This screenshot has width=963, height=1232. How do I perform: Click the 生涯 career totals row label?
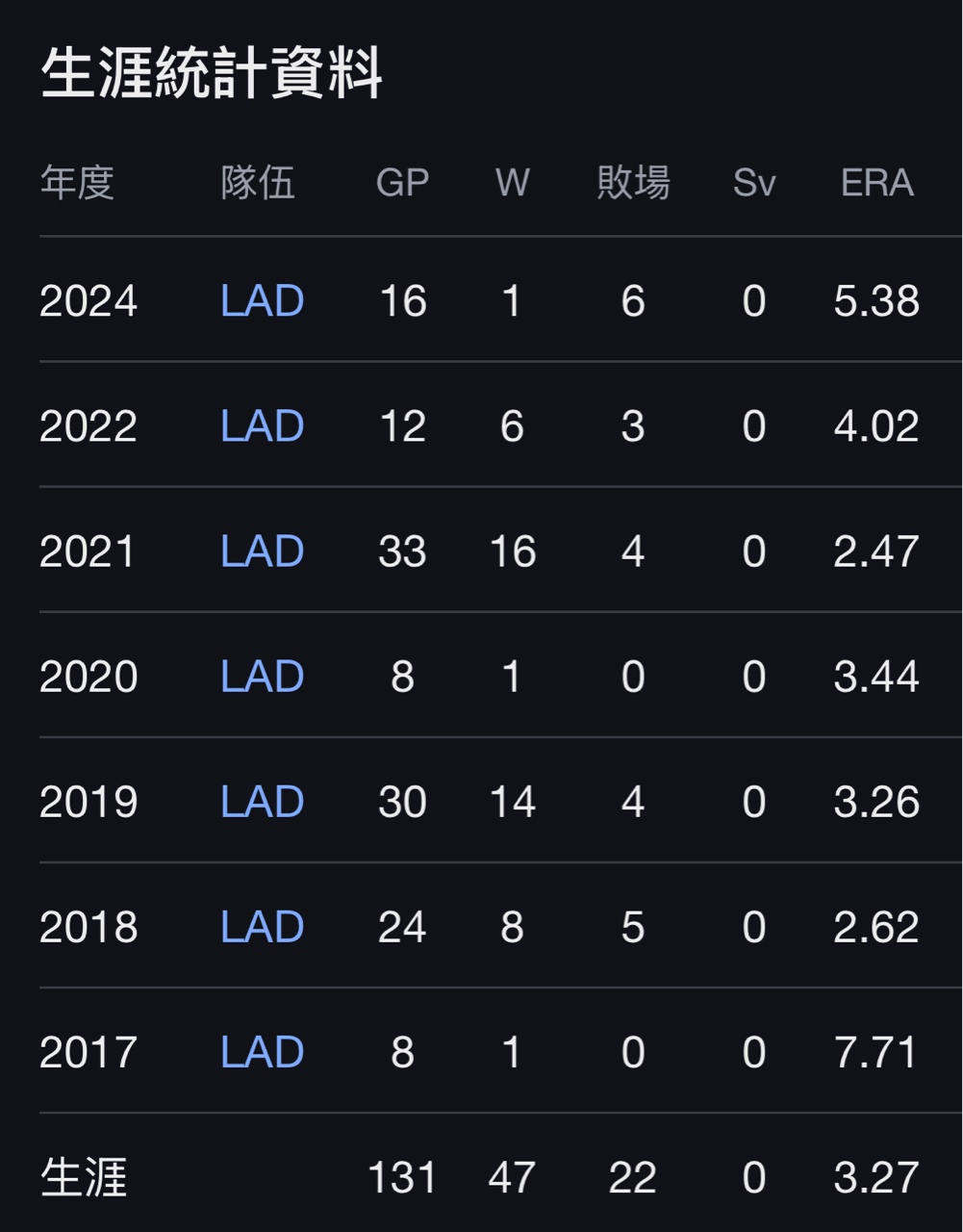pyautogui.click(x=84, y=1177)
